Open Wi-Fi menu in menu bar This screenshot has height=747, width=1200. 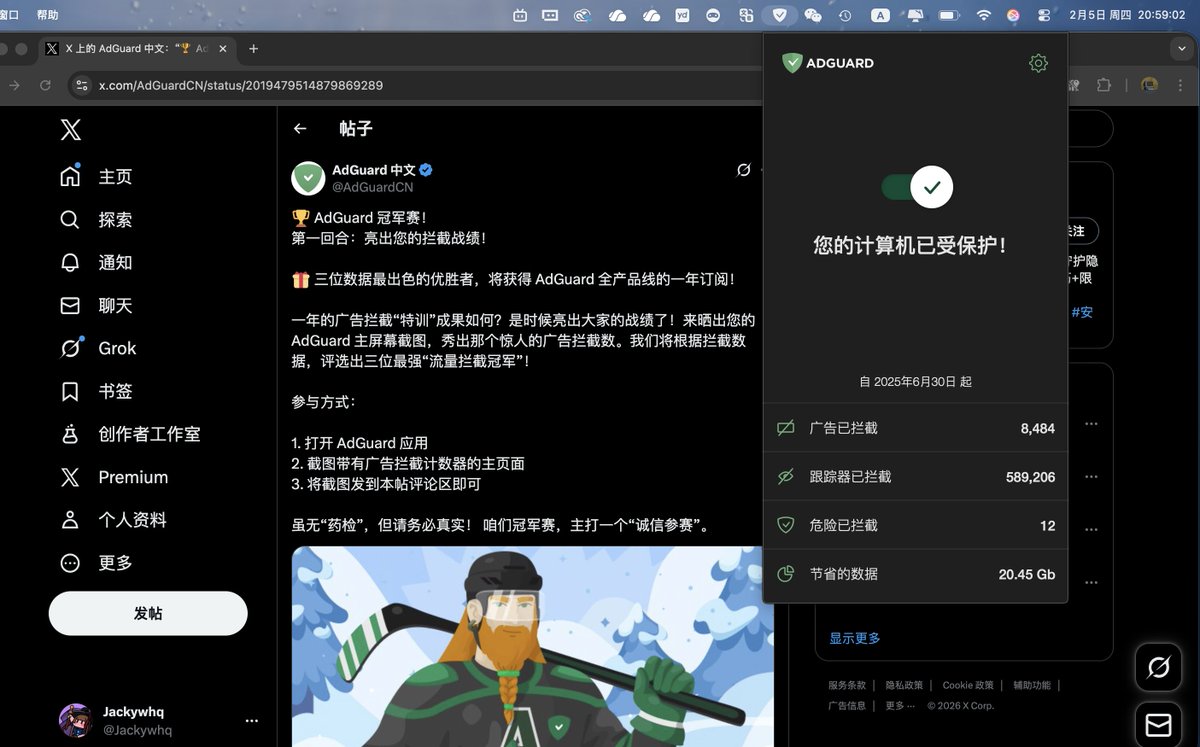984,15
